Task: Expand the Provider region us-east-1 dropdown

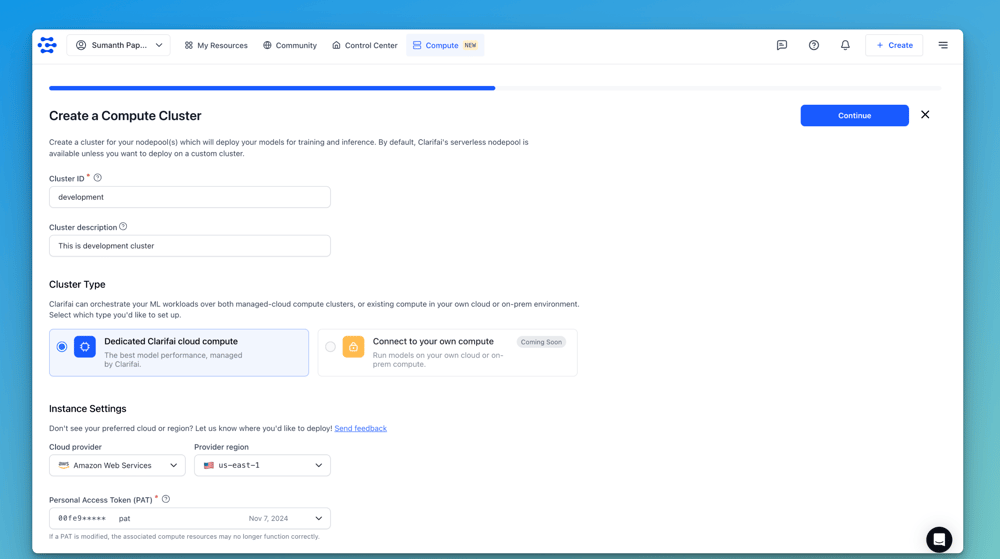Action: click(x=262, y=465)
